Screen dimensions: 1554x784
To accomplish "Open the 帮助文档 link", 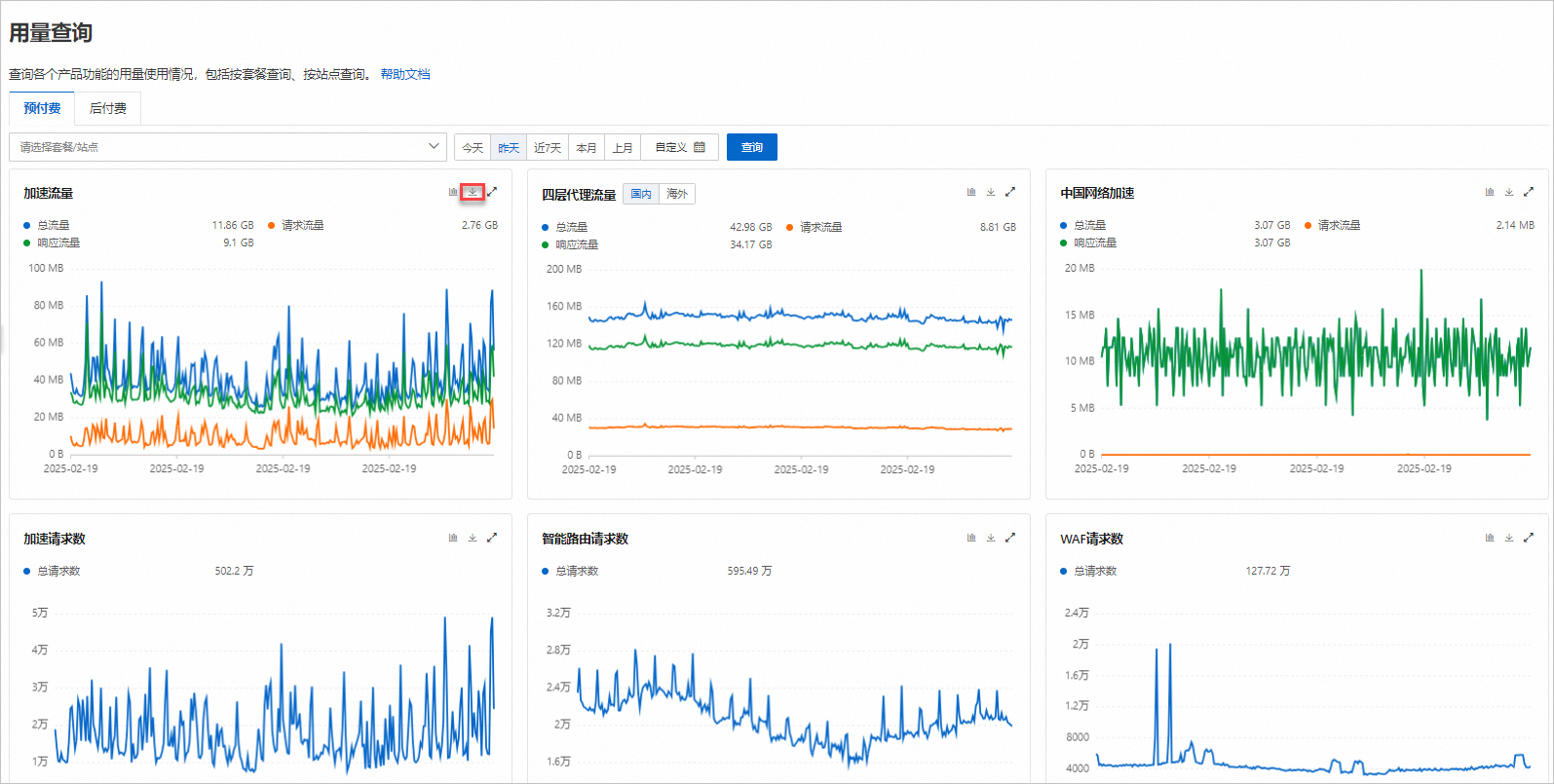I will click(405, 74).
